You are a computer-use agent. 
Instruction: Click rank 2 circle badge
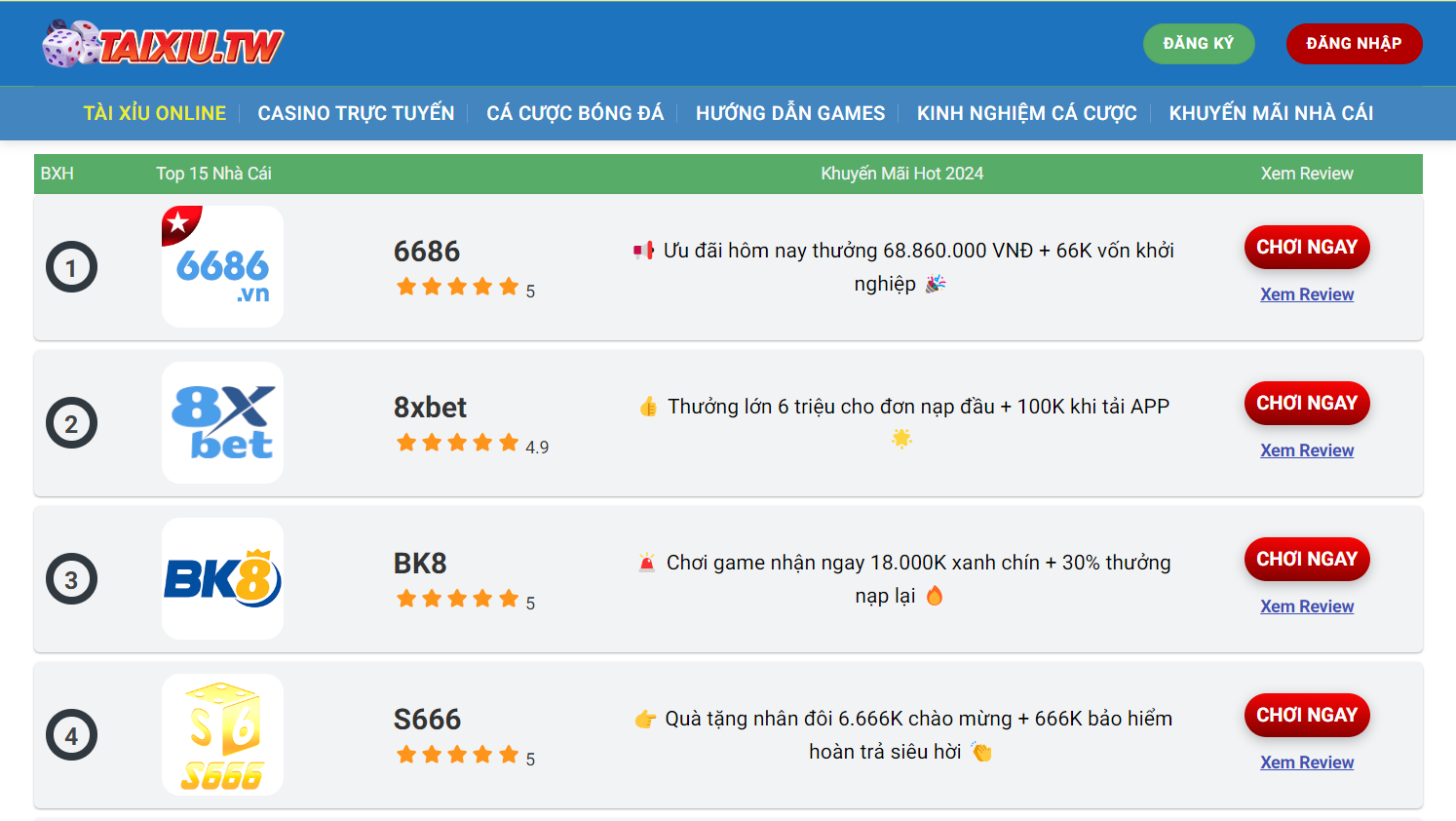click(71, 423)
